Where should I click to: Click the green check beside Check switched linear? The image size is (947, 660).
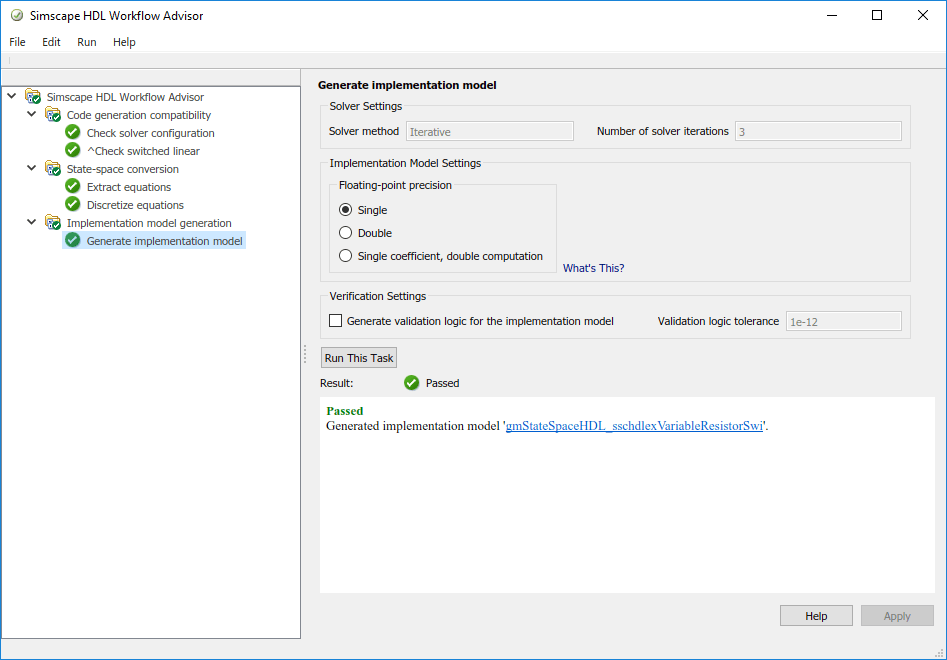click(x=72, y=151)
